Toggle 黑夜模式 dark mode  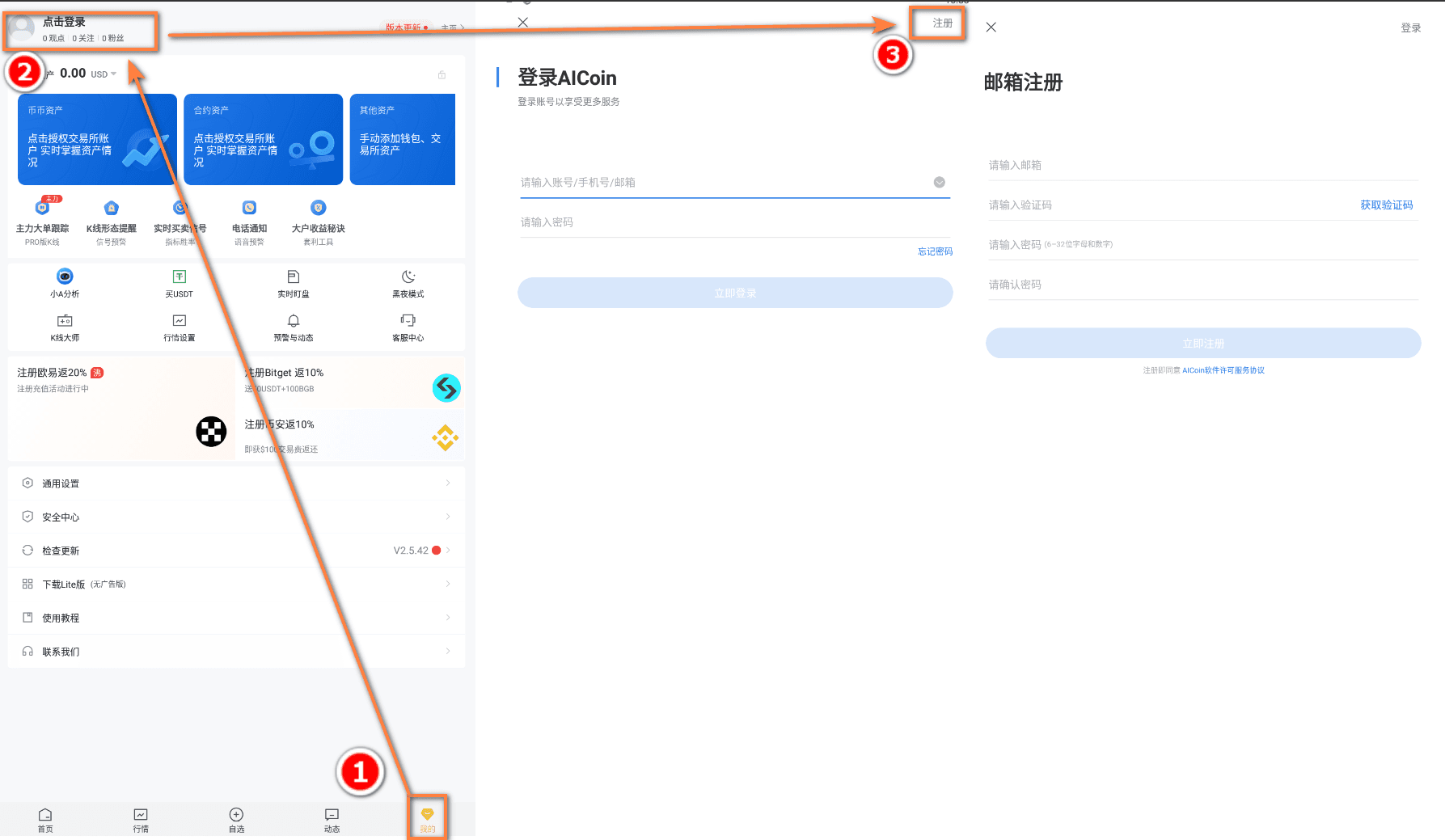(x=408, y=276)
